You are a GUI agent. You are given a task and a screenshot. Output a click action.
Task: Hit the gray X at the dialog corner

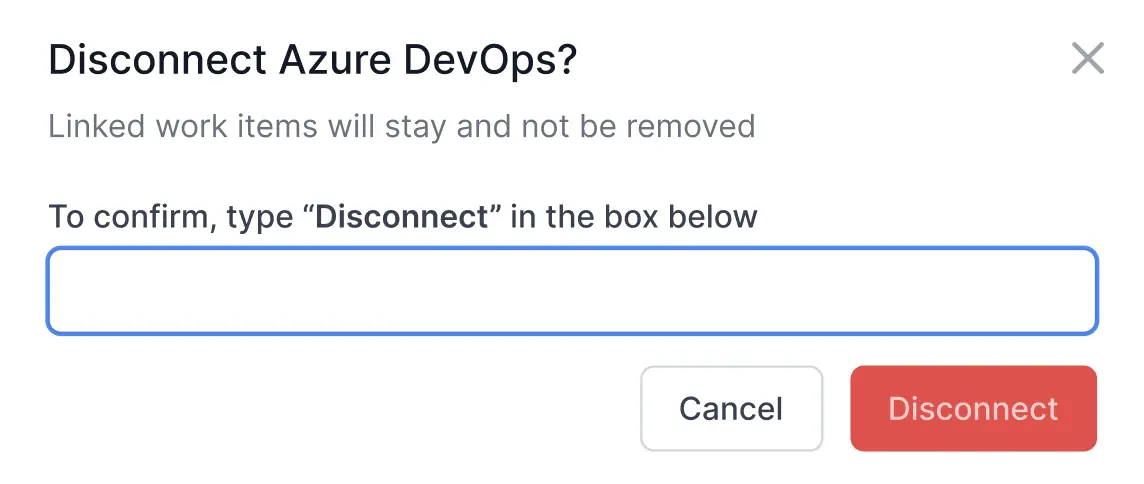[1087, 59]
